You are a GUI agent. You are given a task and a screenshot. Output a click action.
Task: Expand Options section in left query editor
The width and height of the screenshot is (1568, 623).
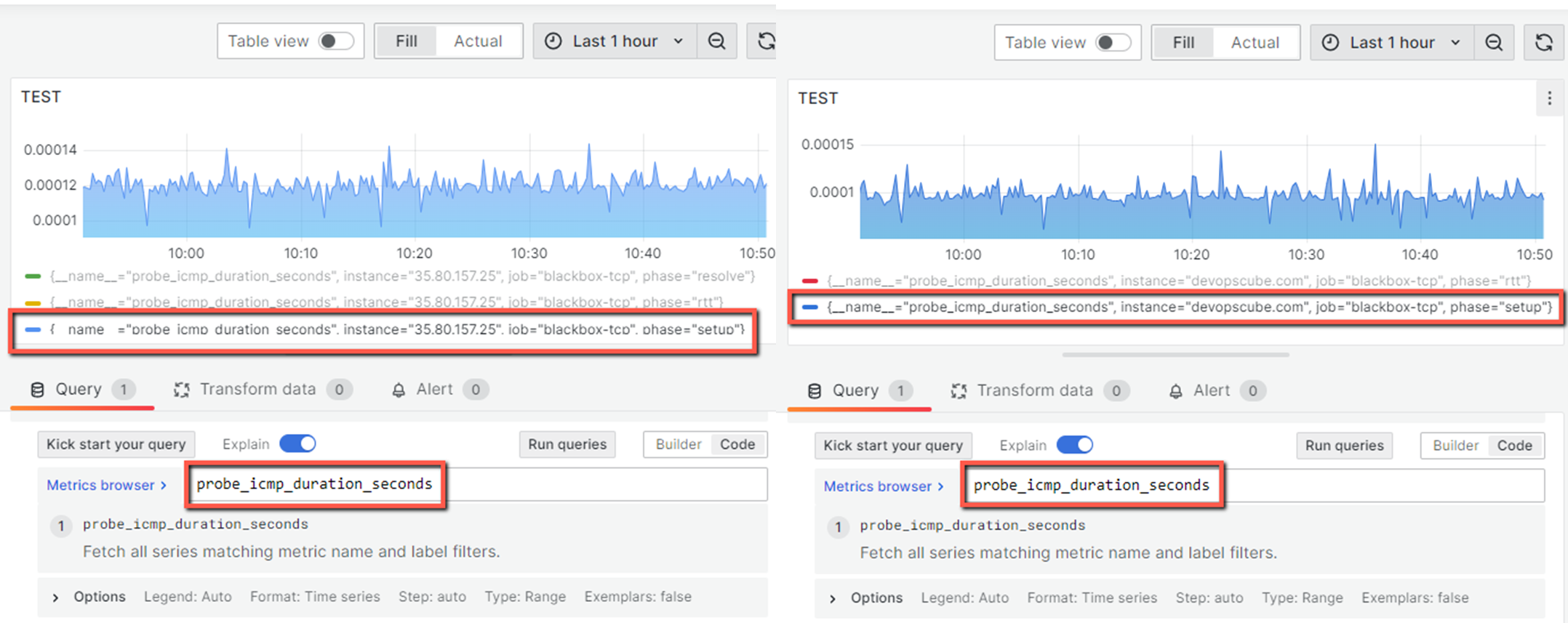point(90,597)
